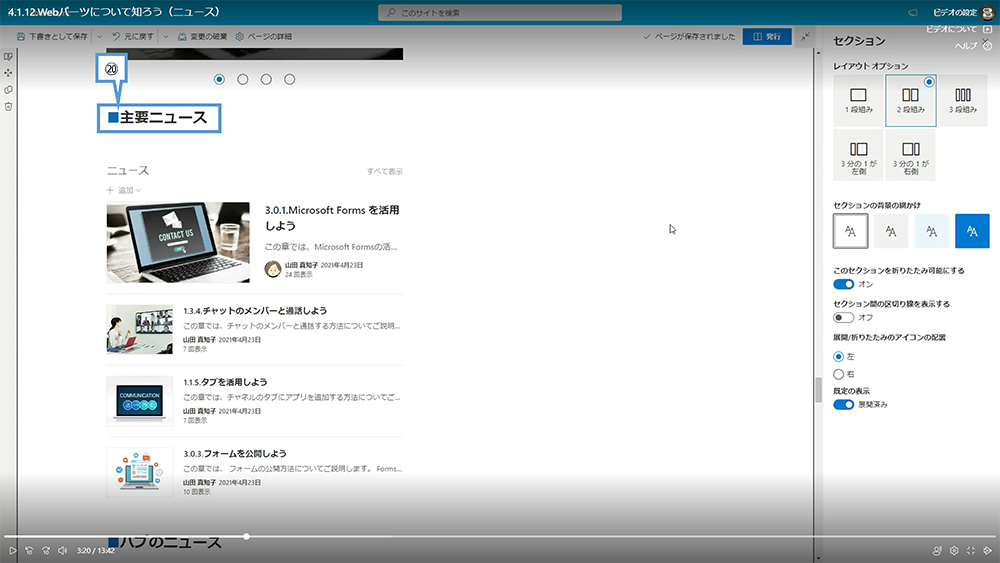Image resolution: width=1000 pixels, height=563 pixels.
Task: Click the video progress bar handle
Action: click(x=246, y=537)
